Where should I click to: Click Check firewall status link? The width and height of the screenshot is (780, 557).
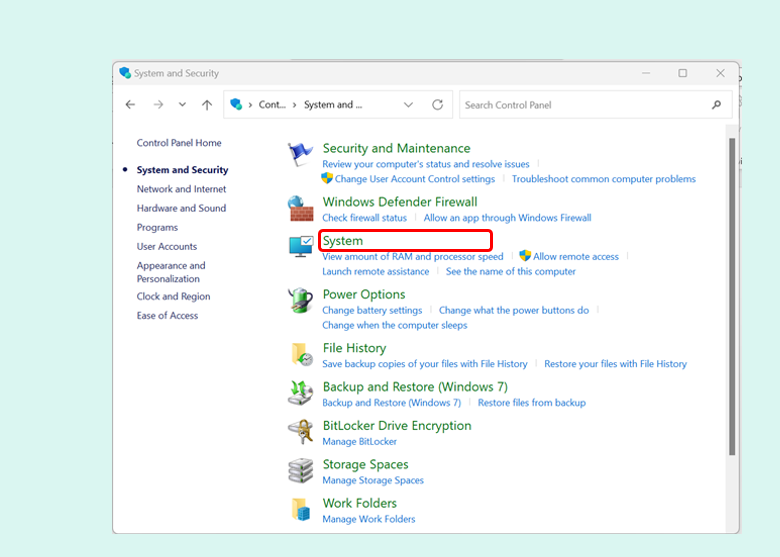click(x=364, y=218)
